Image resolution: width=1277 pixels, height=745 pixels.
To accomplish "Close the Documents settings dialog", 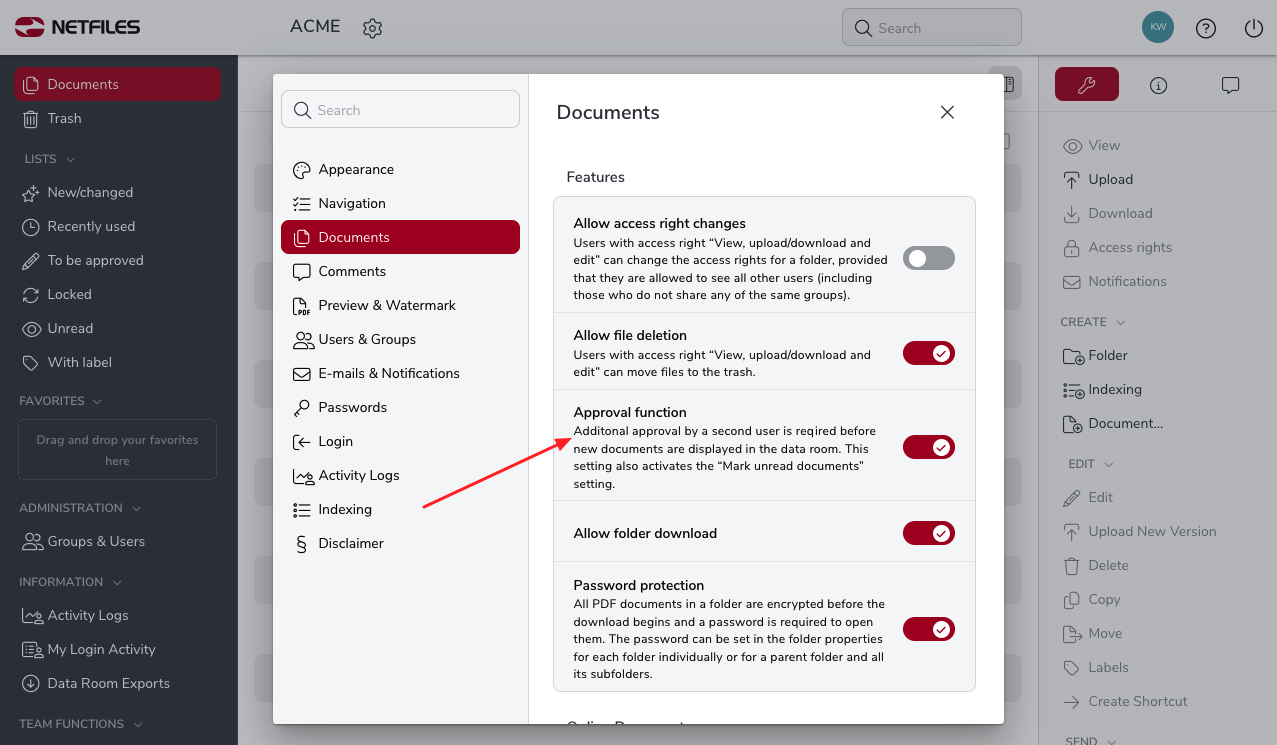I will [x=947, y=112].
